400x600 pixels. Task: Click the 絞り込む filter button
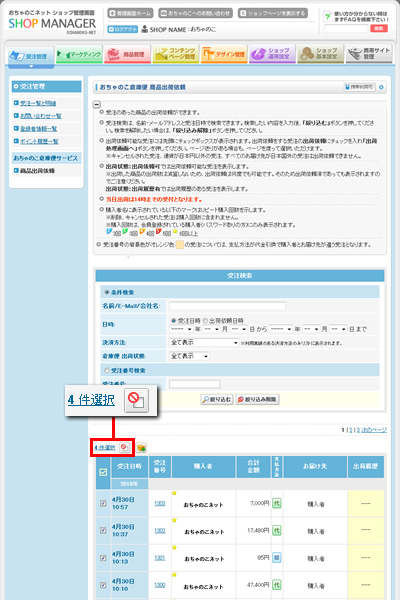pos(217,399)
